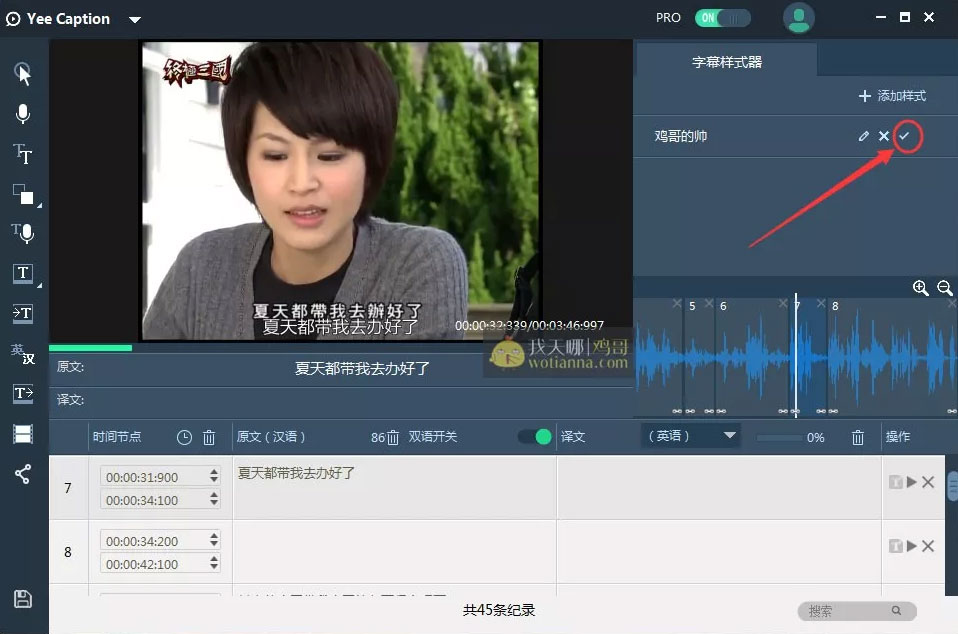Viewport: 958px width, 634px height.
Task: Click trash icon beside 86 in 原文 column
Action: [393, 437]
